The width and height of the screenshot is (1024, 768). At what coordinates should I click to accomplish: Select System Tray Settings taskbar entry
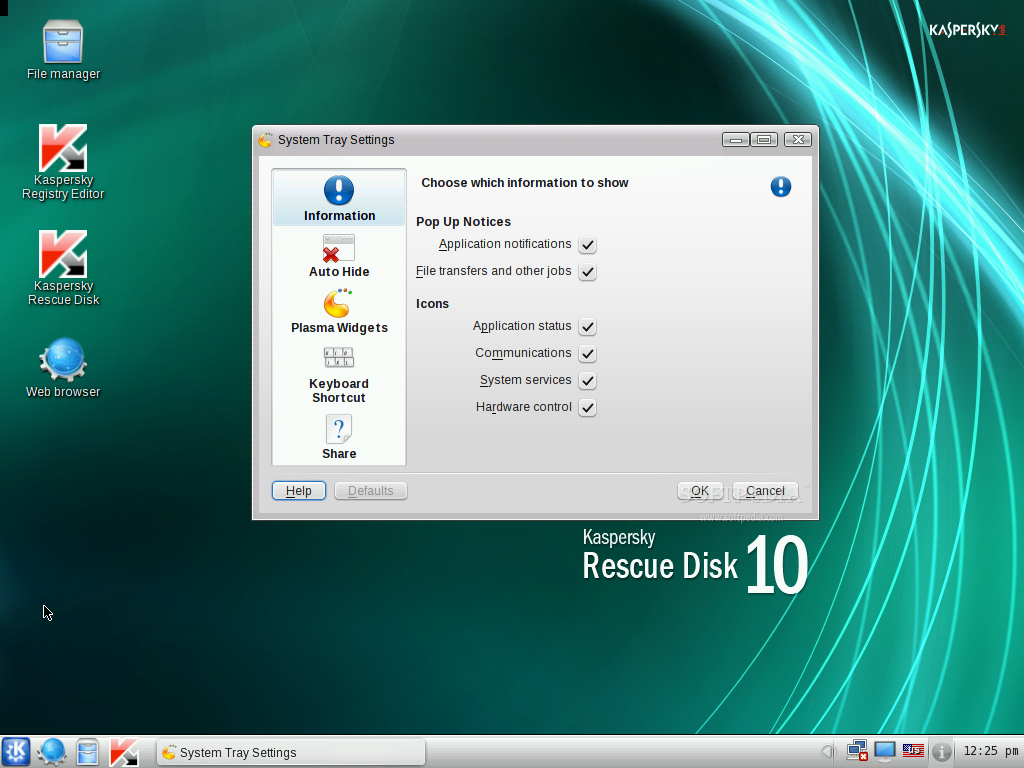[x=291, y=752]
